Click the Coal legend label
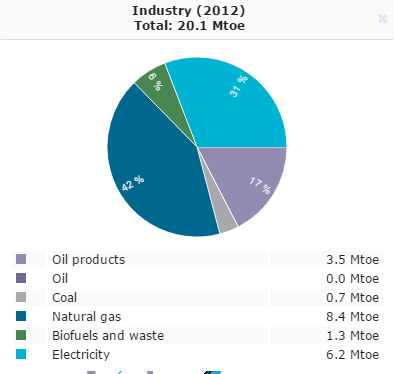The image size is (394, 374). 65,297
